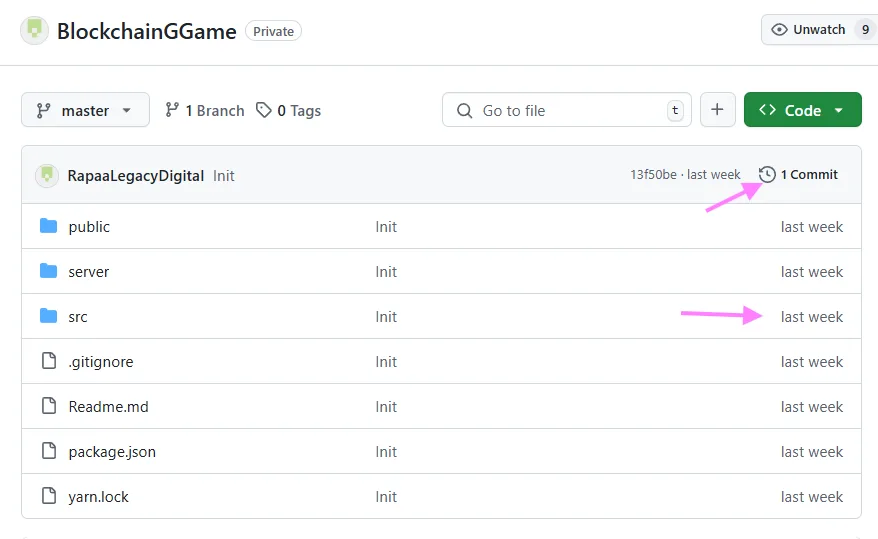Click the folder icon next to server
878x539 pixels.
pyautogui.click(x=49, y=271)
